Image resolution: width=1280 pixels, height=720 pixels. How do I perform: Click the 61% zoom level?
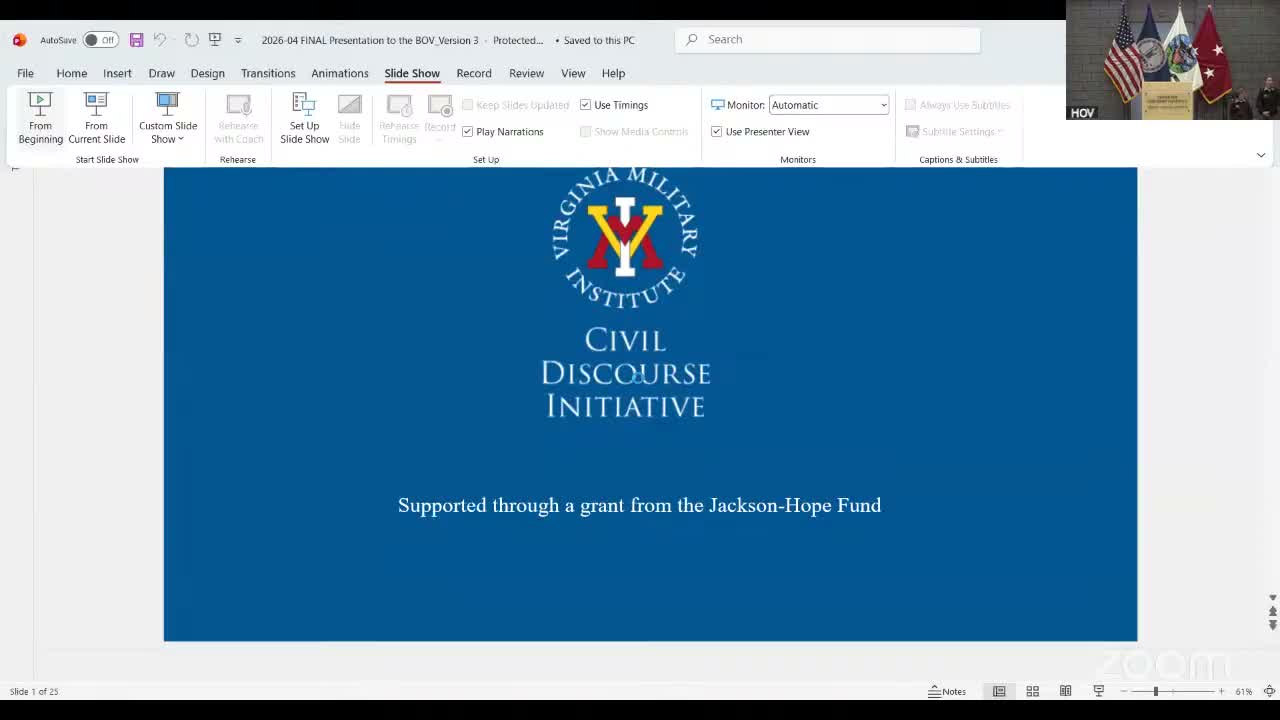coord(1244,692)
